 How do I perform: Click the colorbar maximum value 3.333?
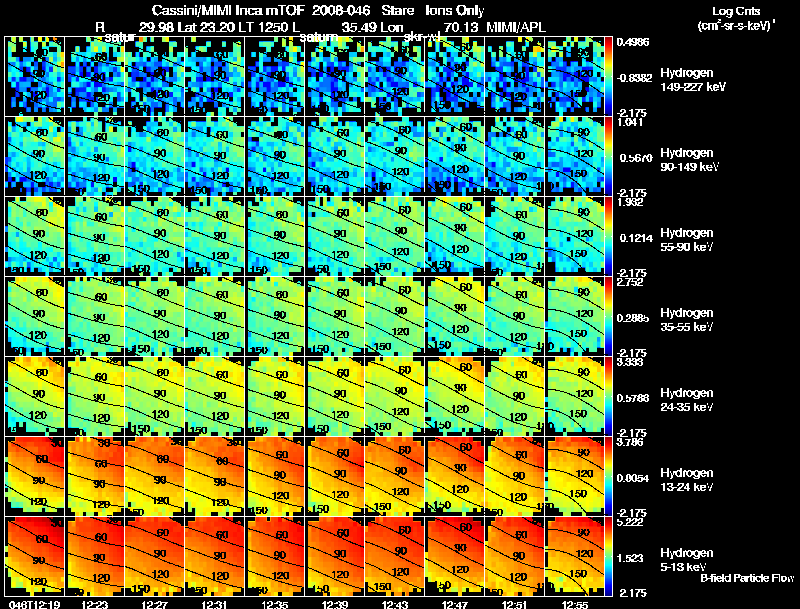tap(630, 363)
